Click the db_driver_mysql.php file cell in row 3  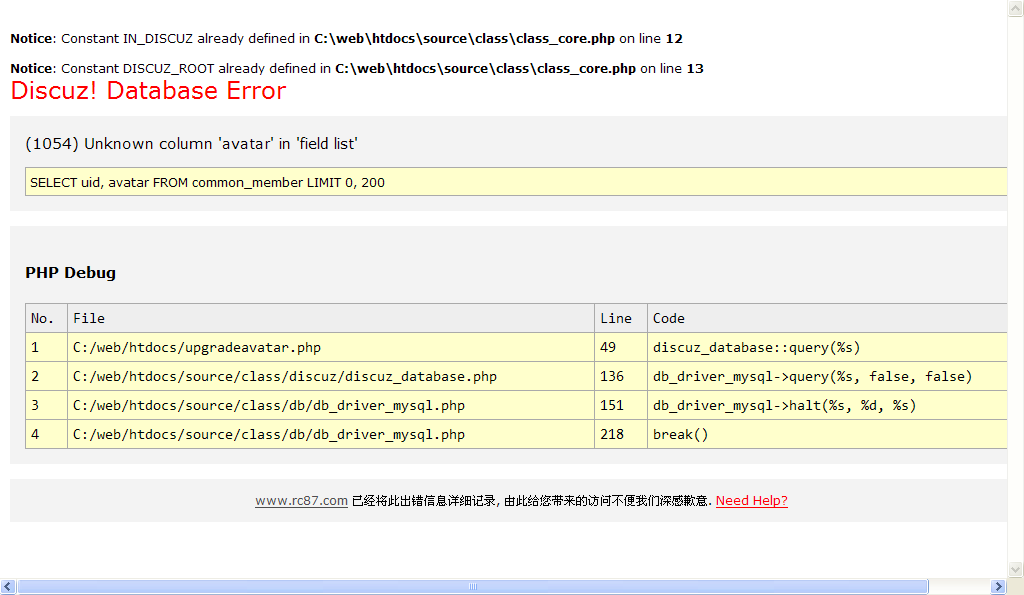click(x=330, y=406)
